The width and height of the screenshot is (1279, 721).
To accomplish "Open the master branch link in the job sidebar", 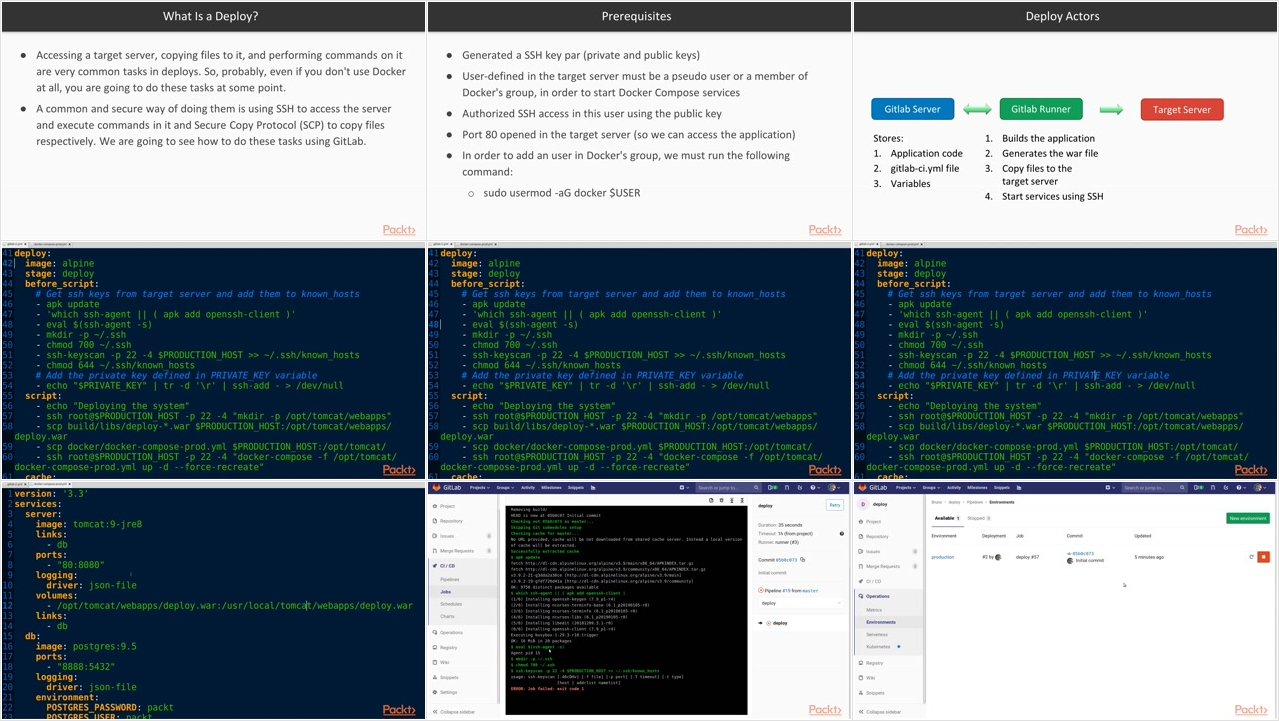I will (810, 590).
